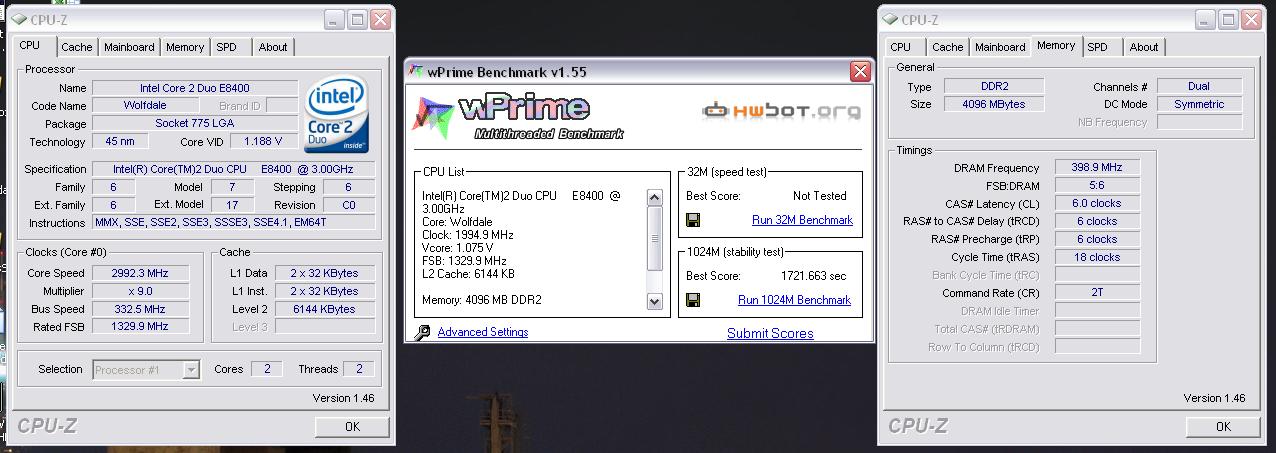The width and height of the screenshot is (1276, 453).
Task: Select CPU tab in left CPU-Z window
Action: (x=30, y=45)
